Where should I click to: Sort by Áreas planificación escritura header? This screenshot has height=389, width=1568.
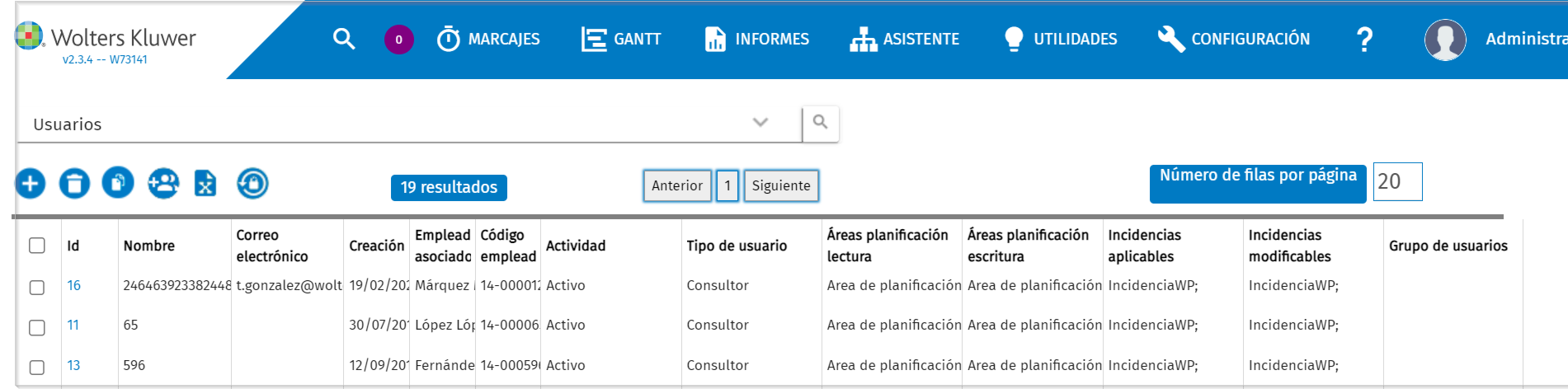1028,246
